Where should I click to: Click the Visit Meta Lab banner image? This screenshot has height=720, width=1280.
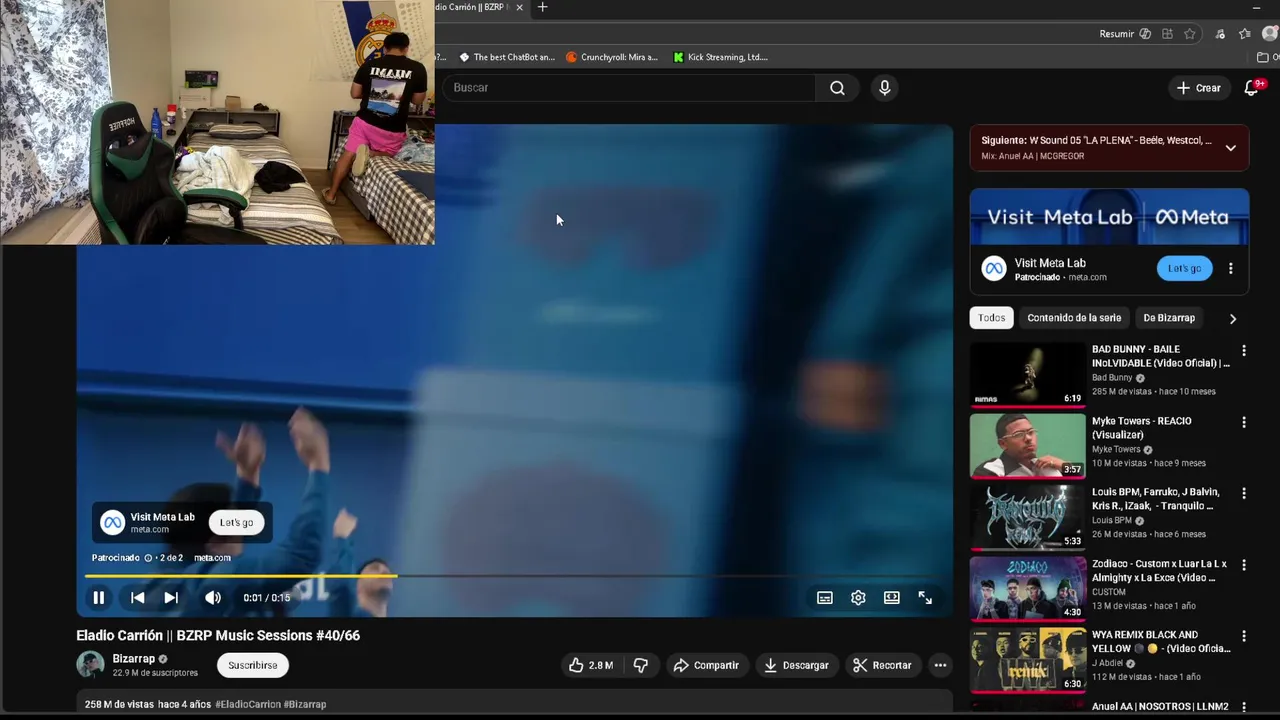tap(1109, 217)
